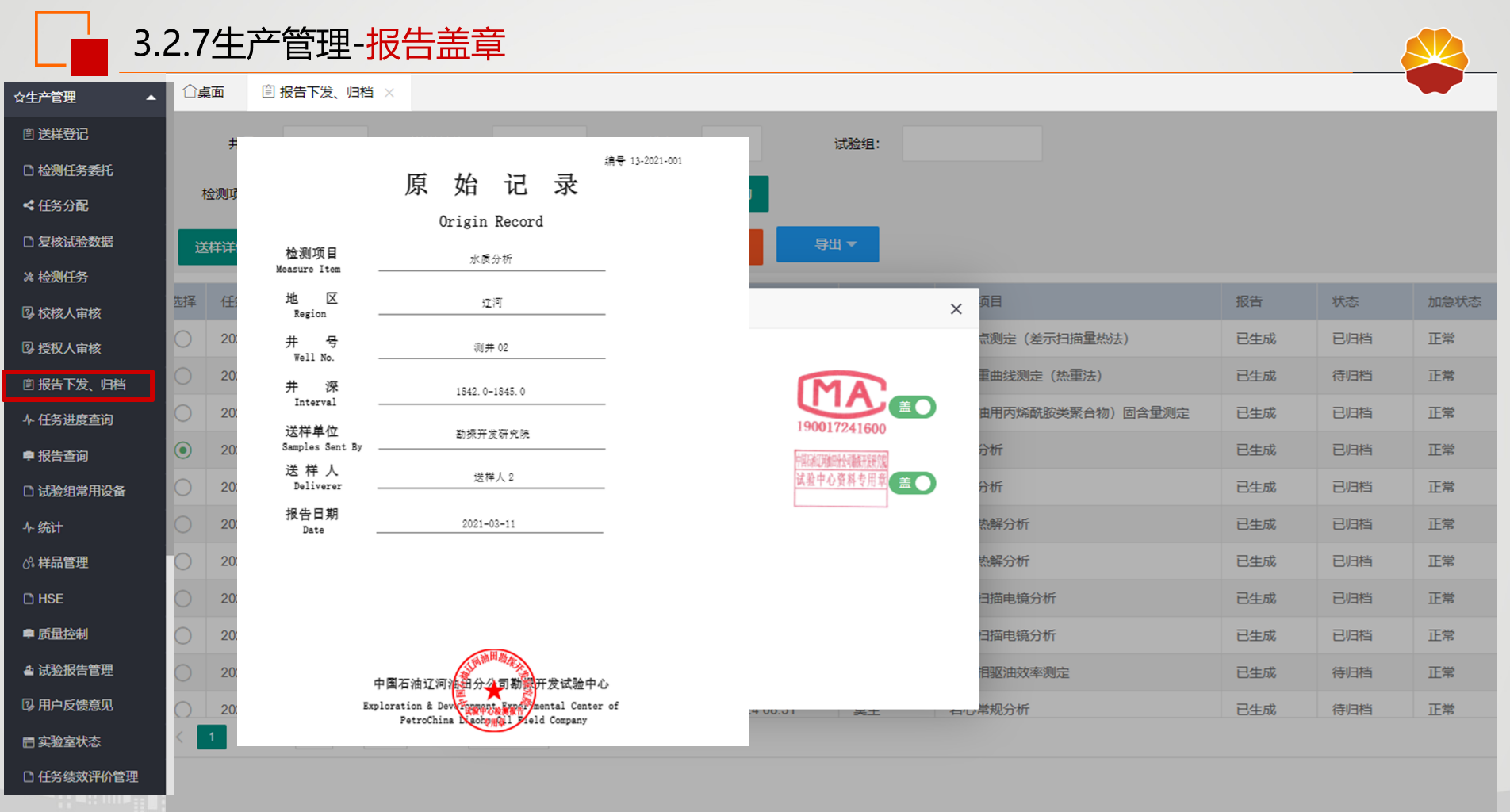Close the stamp dialog with X
Screen dimensions: 1510x812
[956, 309]
